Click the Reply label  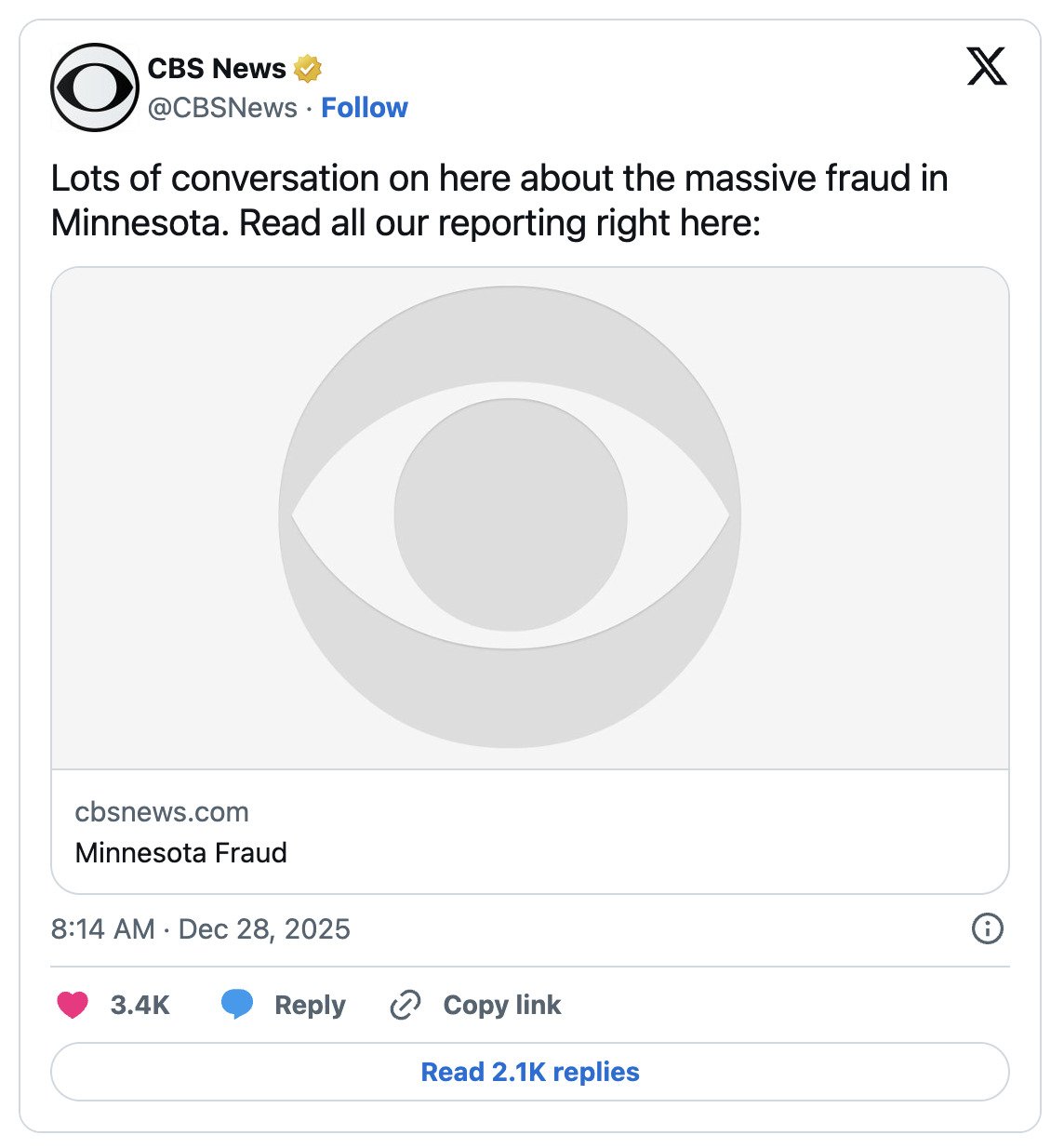click(310, 1005)
